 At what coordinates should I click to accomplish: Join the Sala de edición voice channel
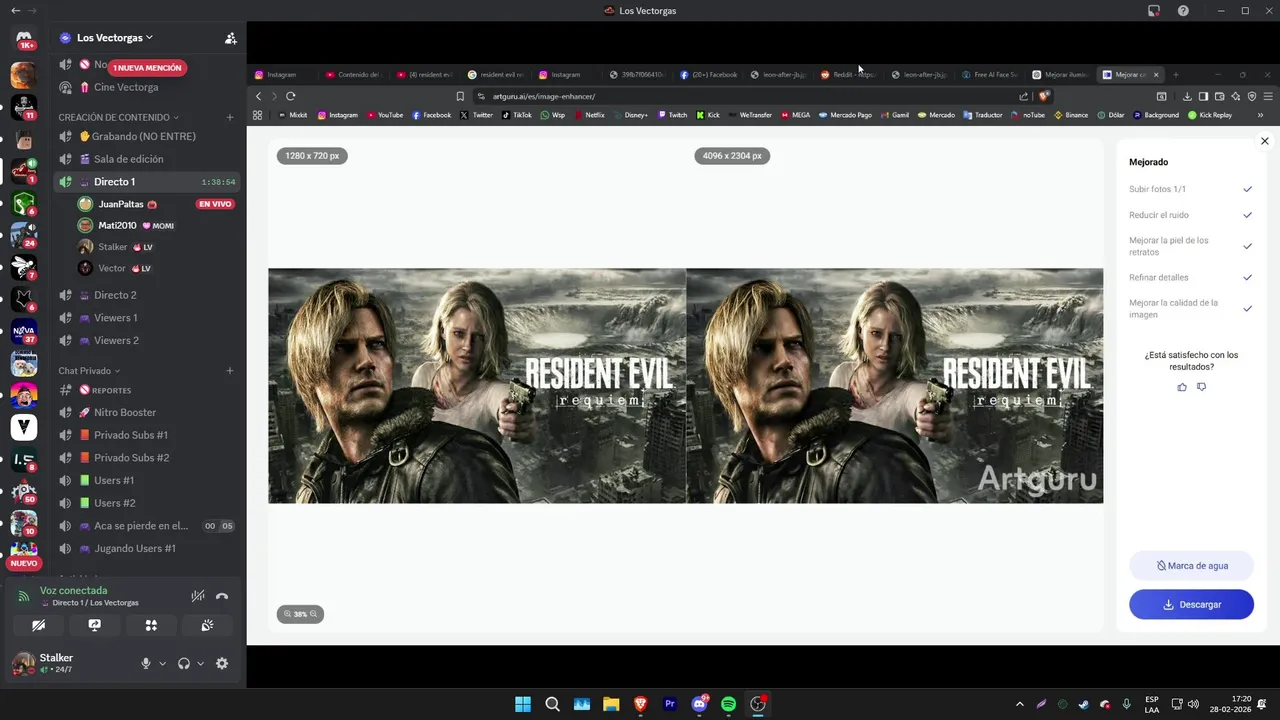(147, 159)
